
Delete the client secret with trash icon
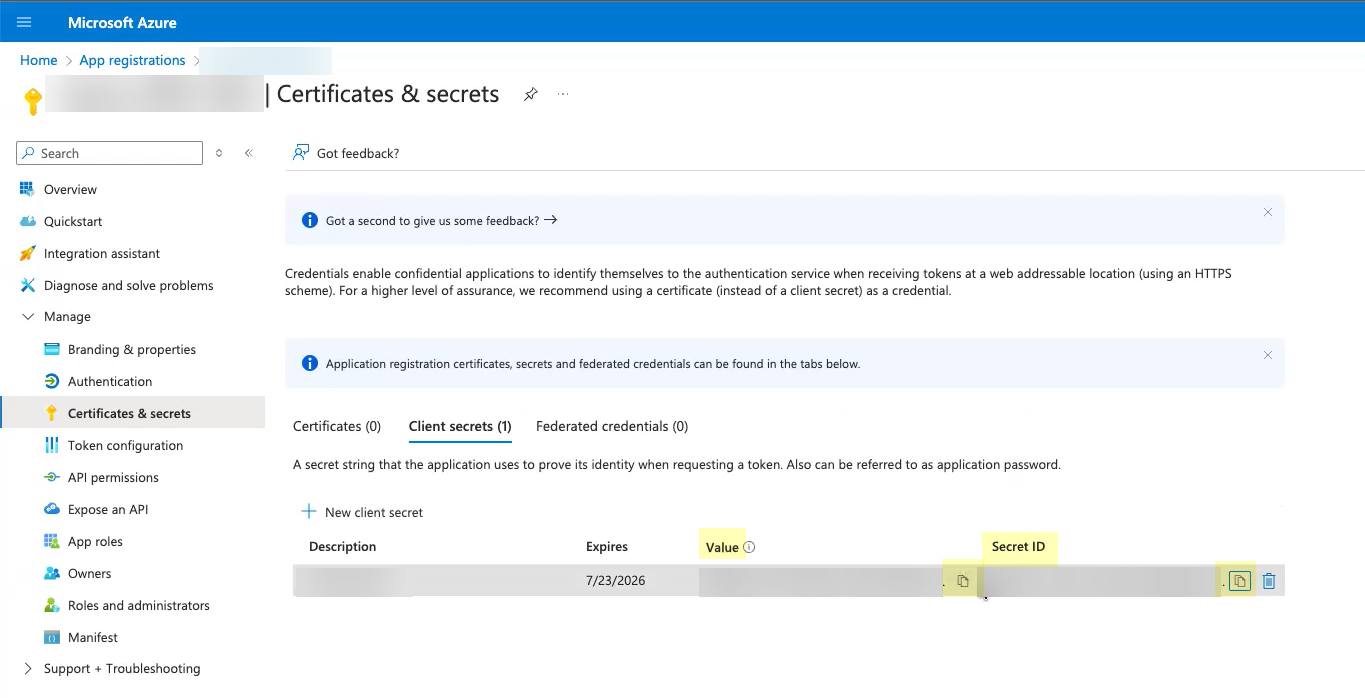[1269, 581]
